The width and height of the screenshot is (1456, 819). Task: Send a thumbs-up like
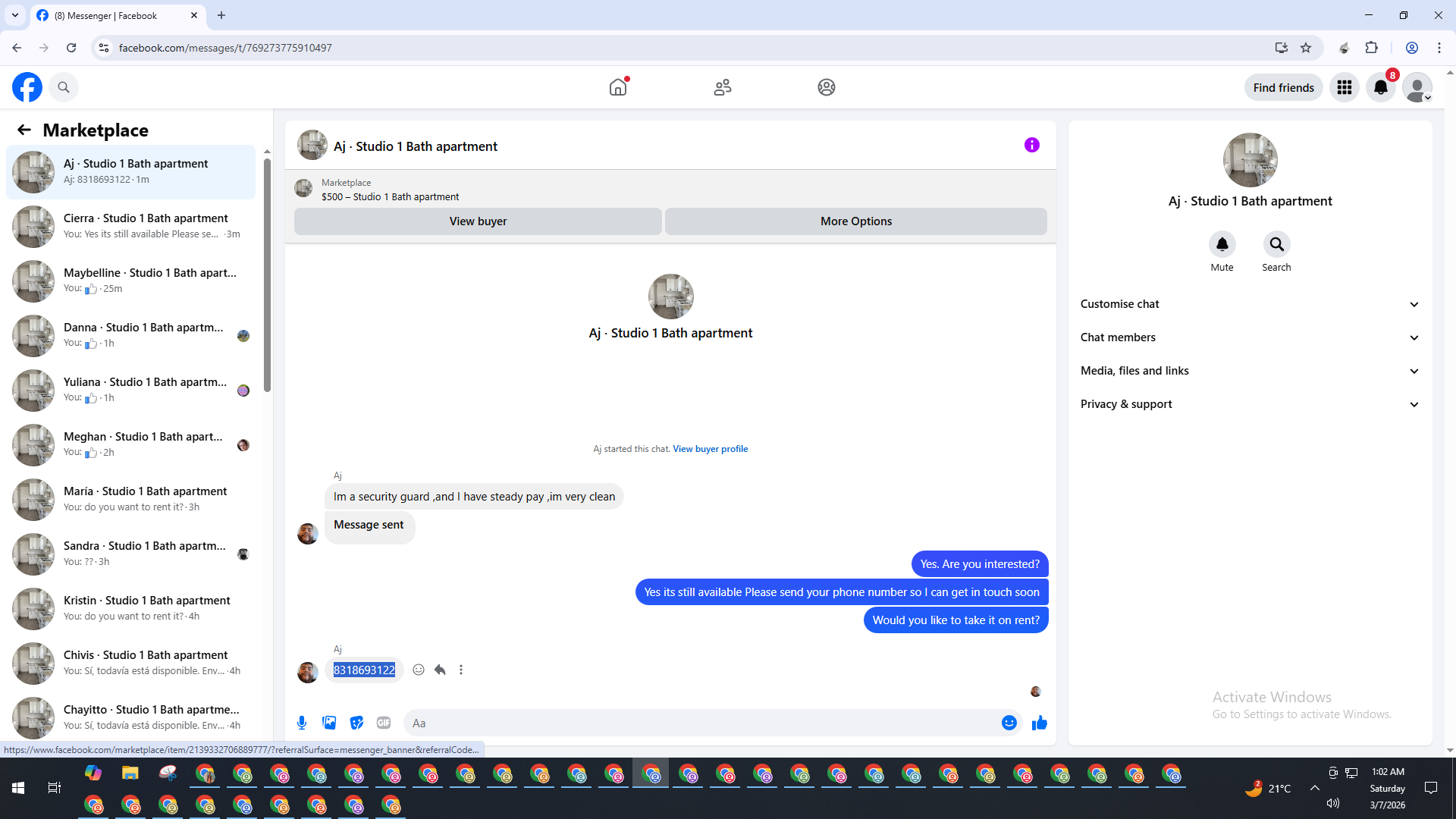pyautogui.click(x=1039, y=723)
